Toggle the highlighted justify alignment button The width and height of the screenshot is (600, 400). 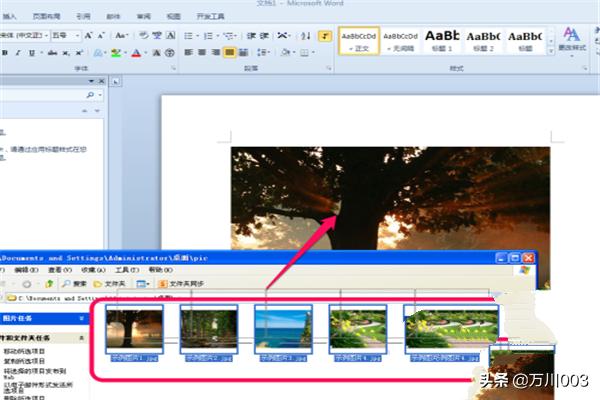pyautogui.click(x=230, y=52)
